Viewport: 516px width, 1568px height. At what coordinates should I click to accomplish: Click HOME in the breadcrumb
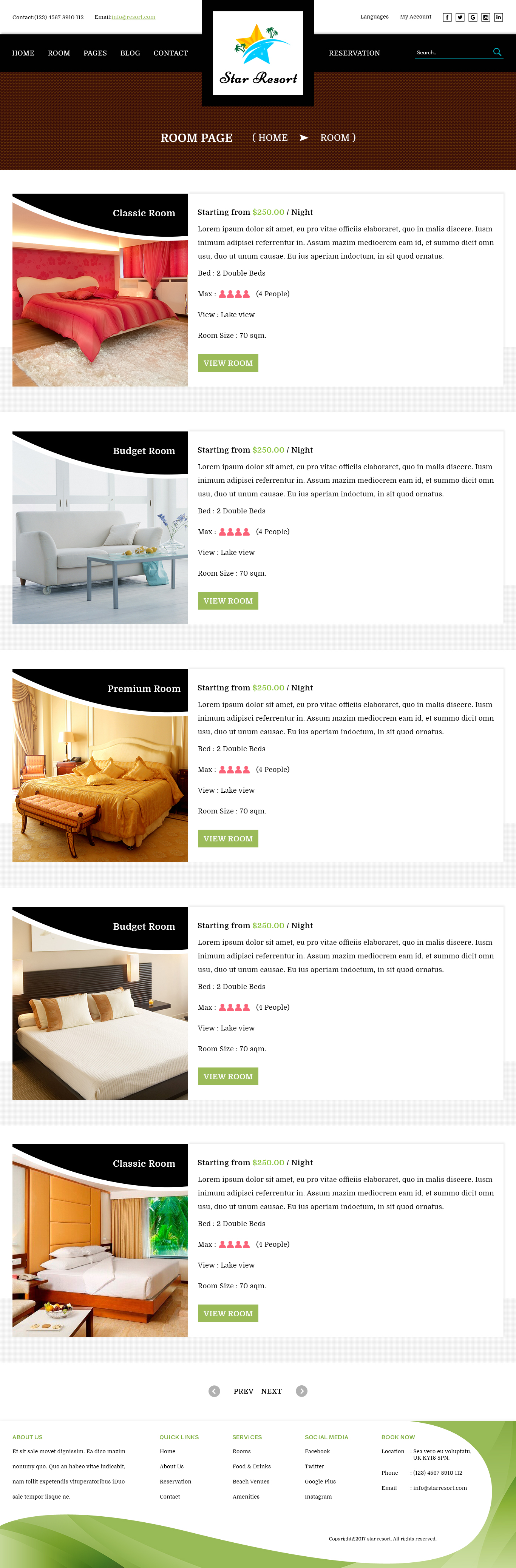(273, 137)
